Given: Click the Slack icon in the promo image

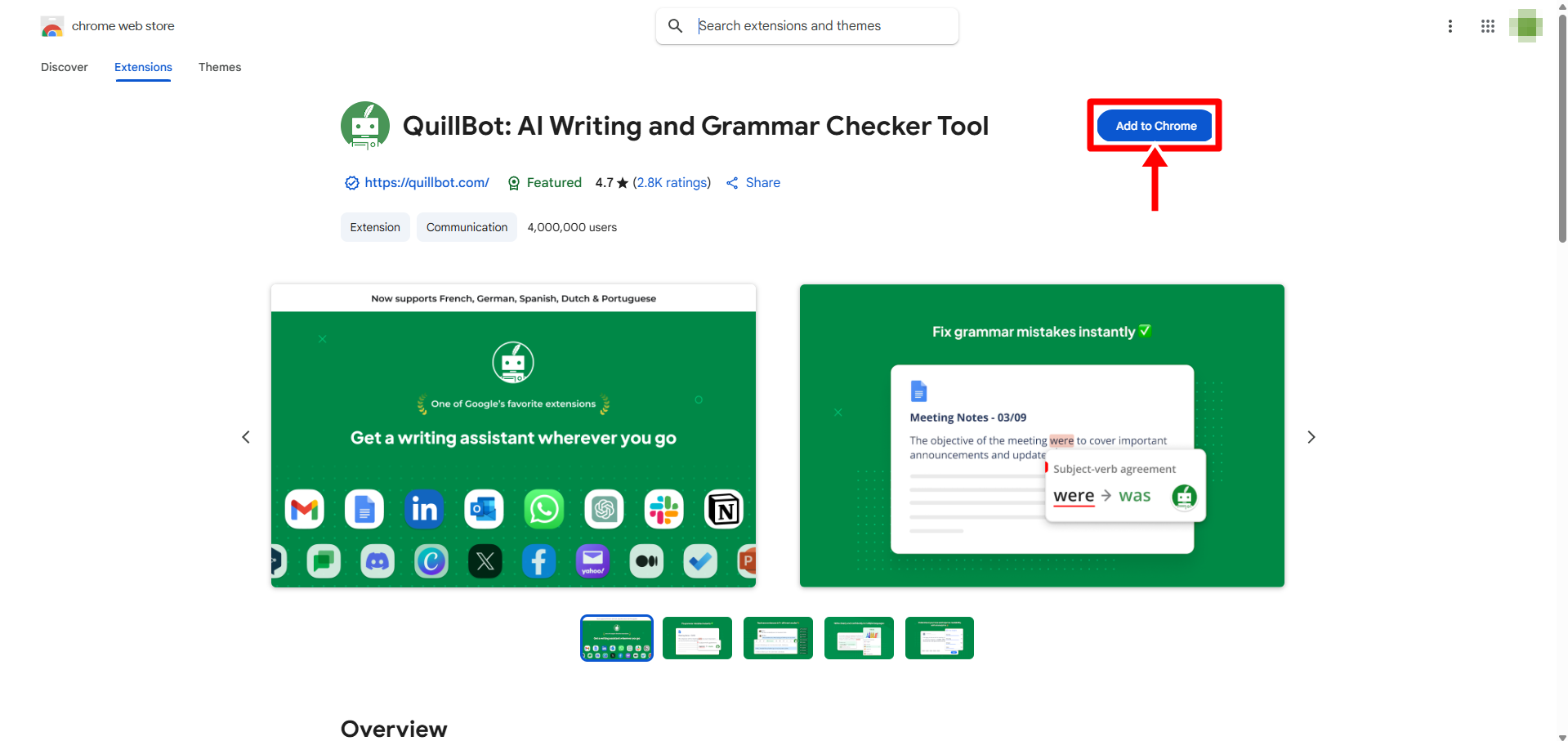Looking at the screenshot, I should [663, 510].
